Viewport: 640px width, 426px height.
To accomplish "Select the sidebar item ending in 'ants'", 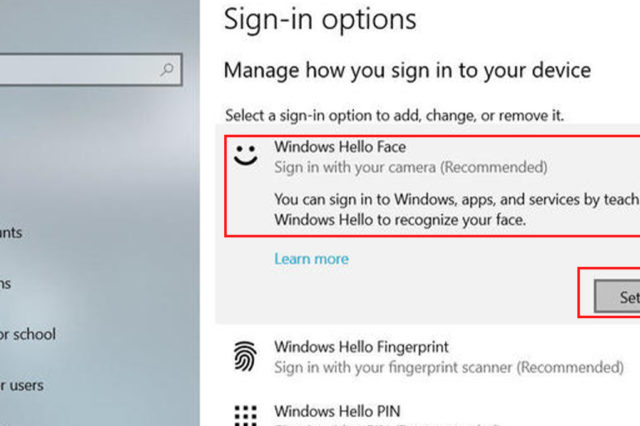I will (12, 233).
